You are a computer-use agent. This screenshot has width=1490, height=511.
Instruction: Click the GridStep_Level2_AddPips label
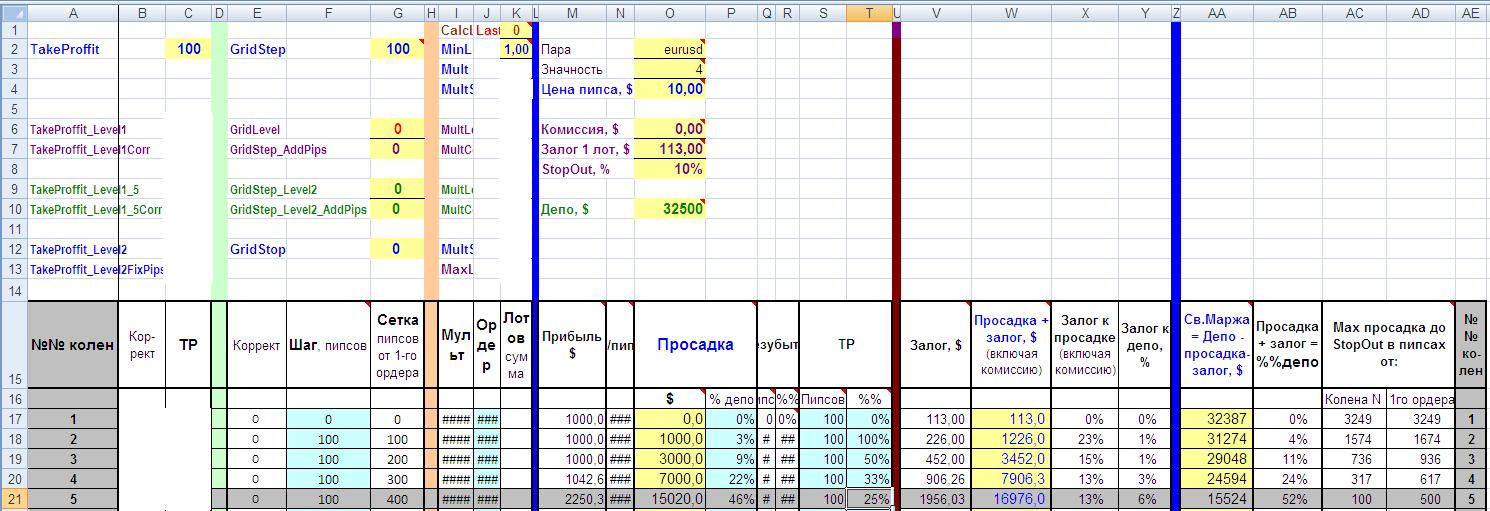[x=298, y=209]
